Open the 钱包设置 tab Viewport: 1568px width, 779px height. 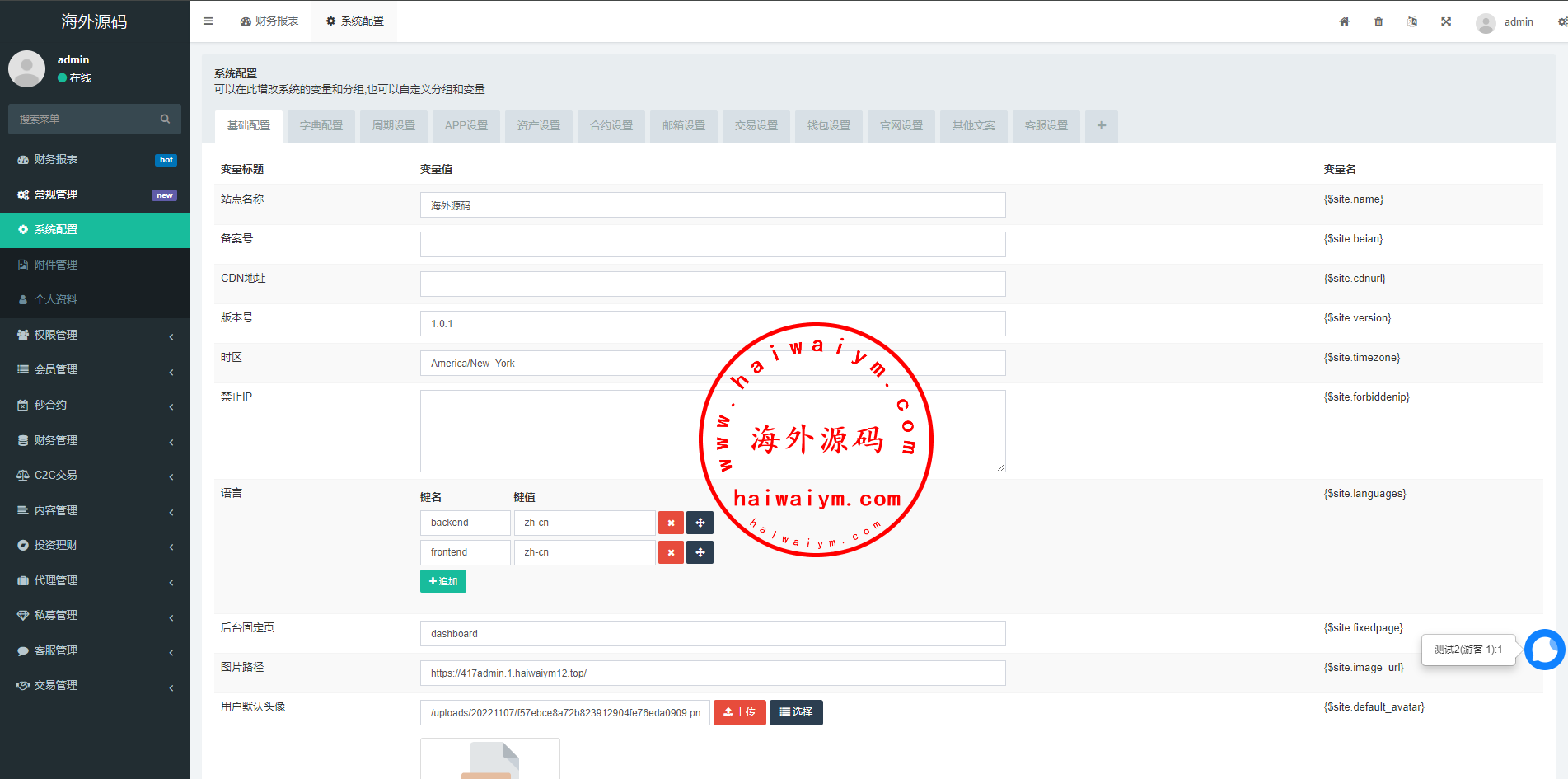coord(828,126)
